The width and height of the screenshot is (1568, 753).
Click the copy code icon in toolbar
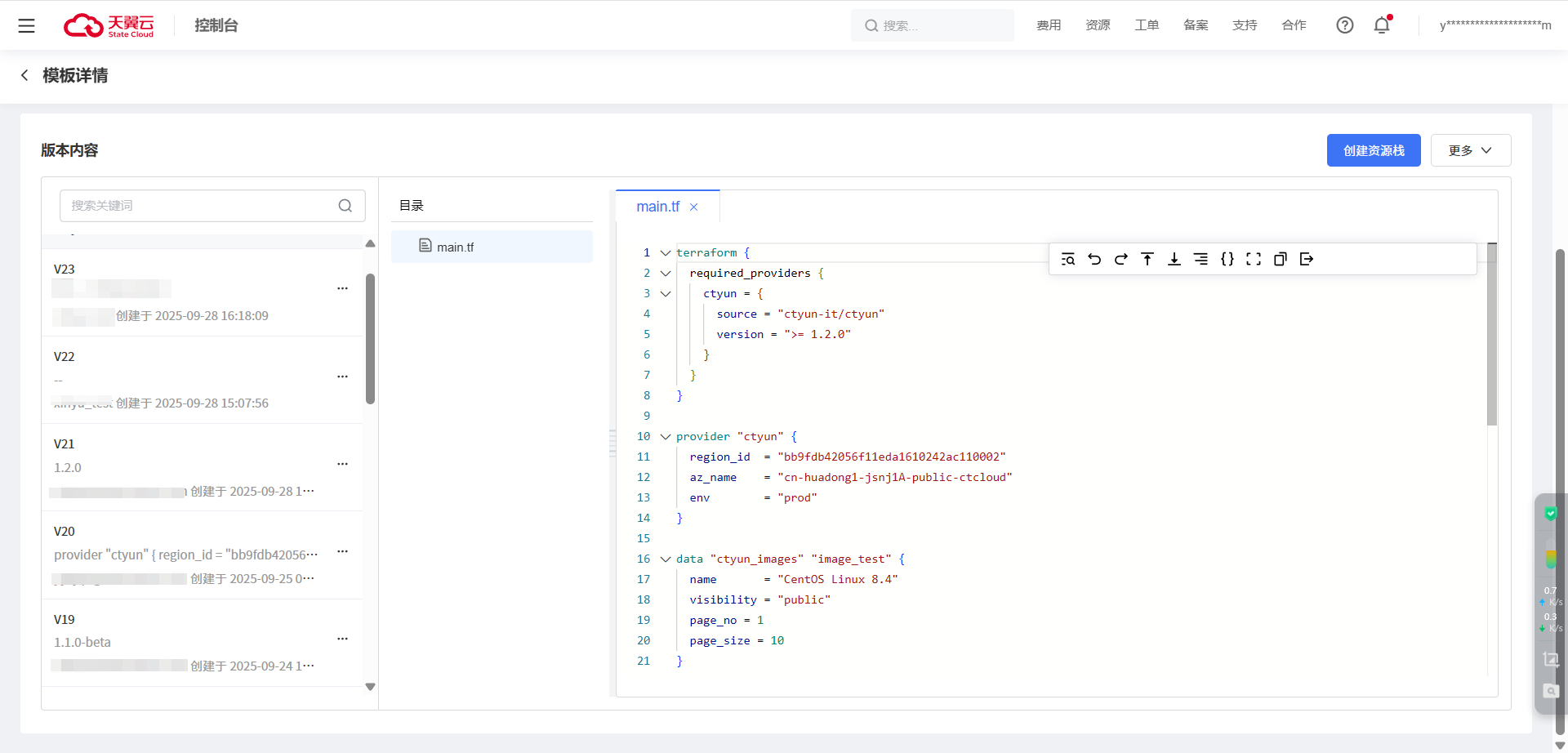point(1280,259)
